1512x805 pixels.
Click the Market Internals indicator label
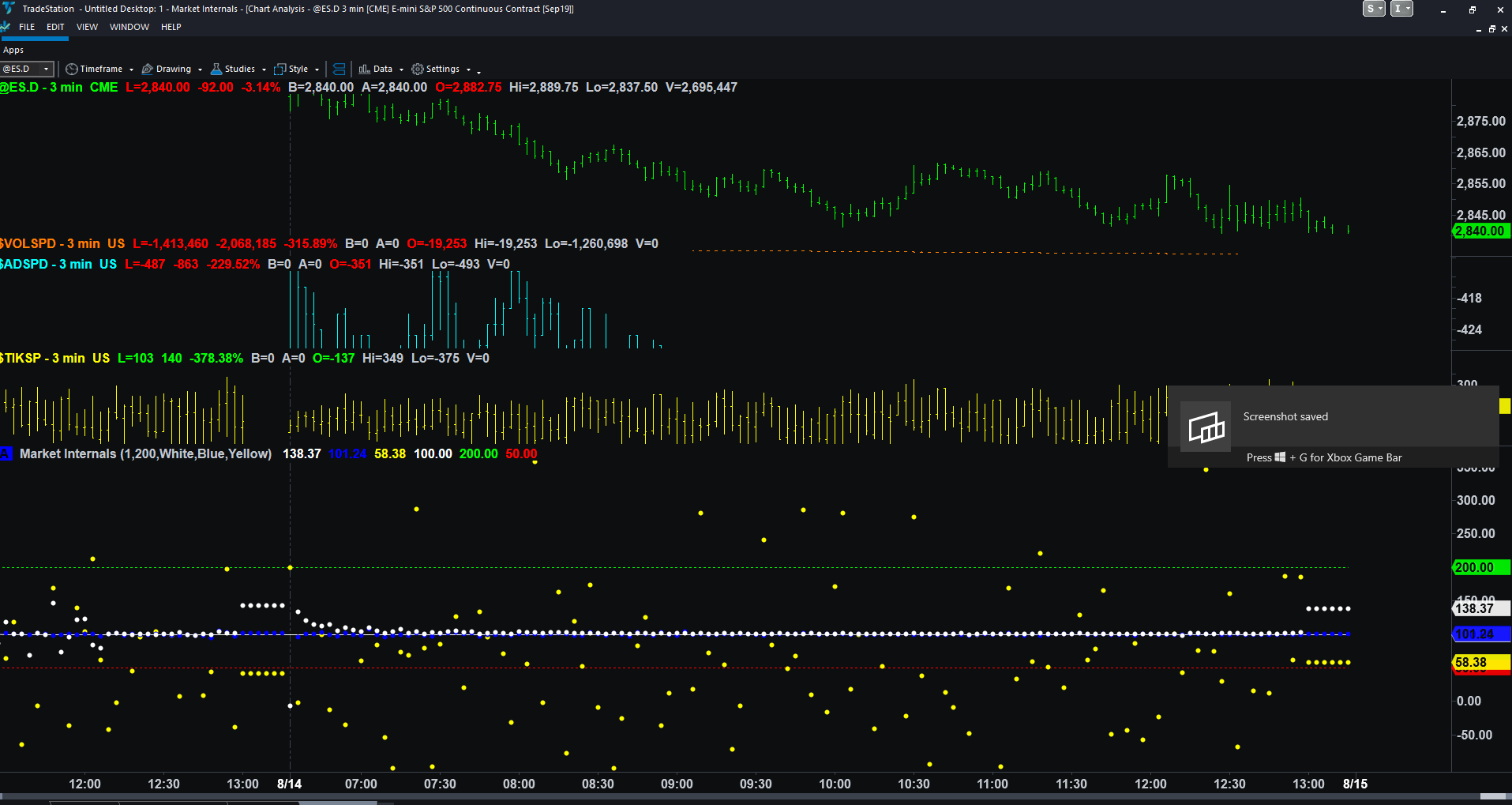click(x=146, y=454)
